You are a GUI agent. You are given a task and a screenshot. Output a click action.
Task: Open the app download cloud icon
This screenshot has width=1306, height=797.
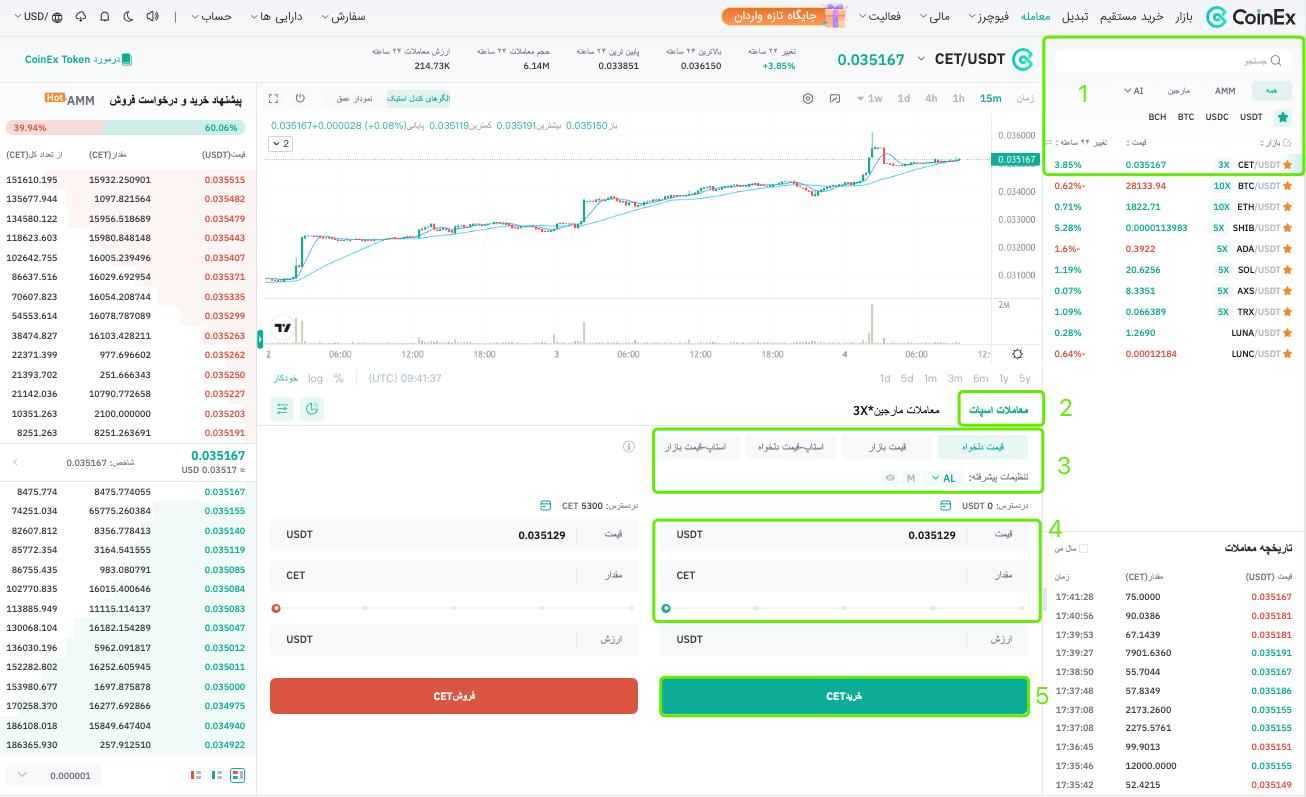pos(80,17)
